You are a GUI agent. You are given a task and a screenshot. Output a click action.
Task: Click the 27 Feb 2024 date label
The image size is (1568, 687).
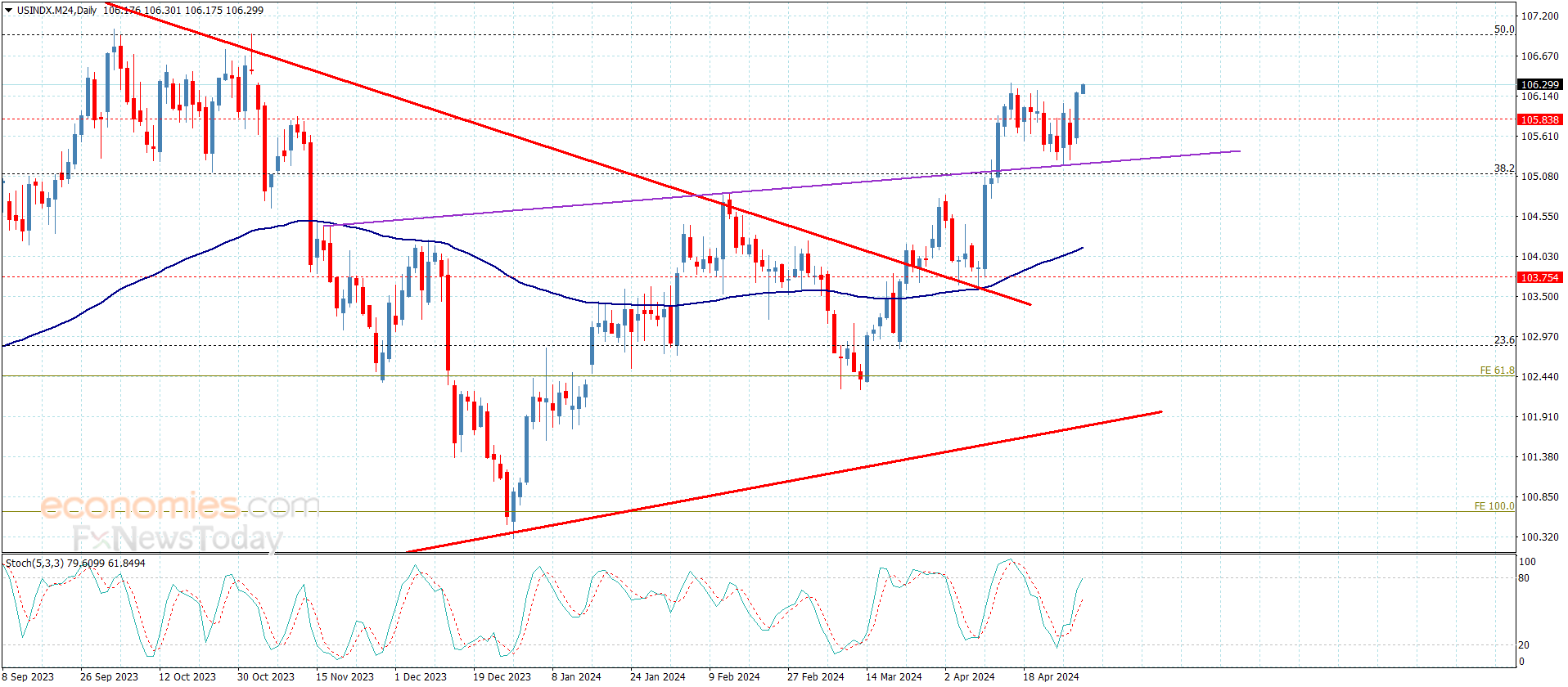816,676
